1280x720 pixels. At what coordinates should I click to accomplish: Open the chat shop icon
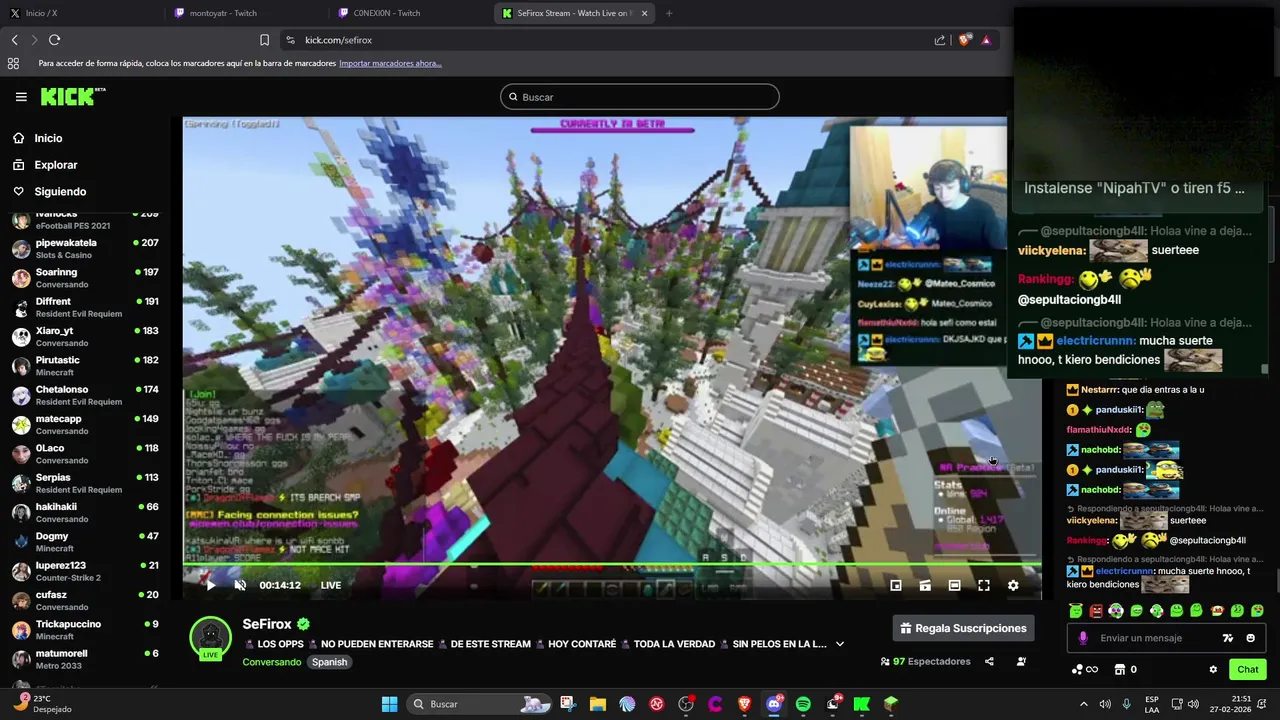pos(1120,669)
